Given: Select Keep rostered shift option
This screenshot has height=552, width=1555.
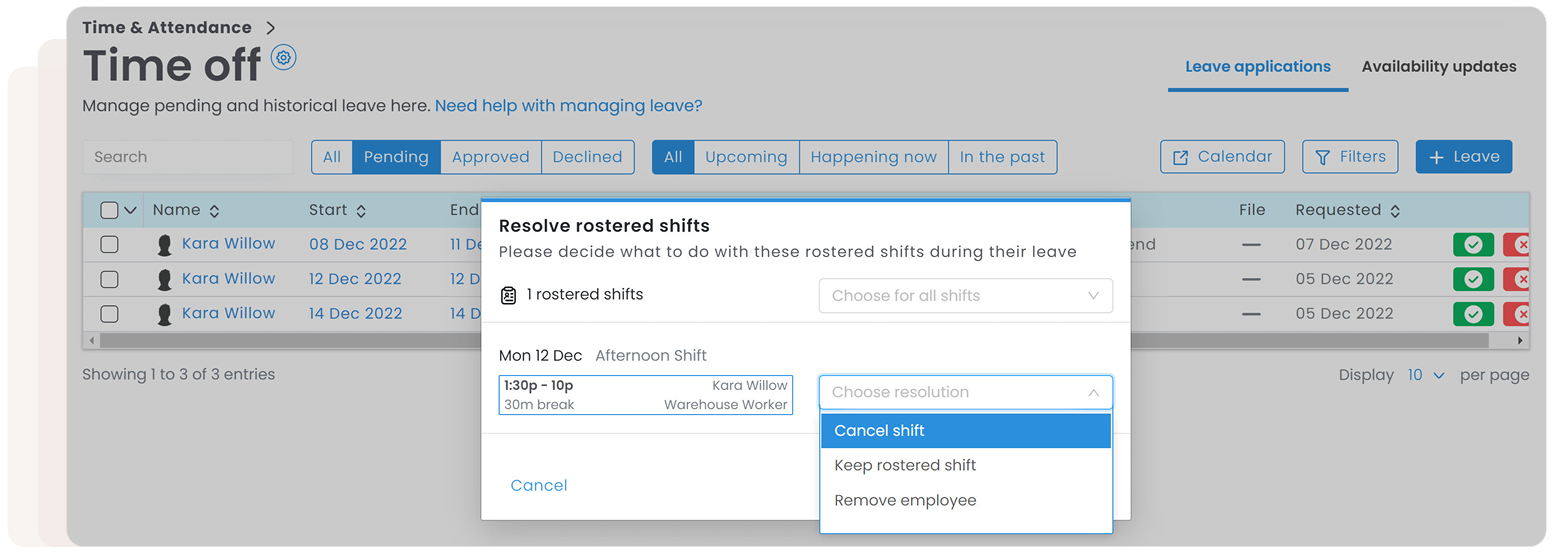Looking at the screenshot, I should [x=905, y=465].
